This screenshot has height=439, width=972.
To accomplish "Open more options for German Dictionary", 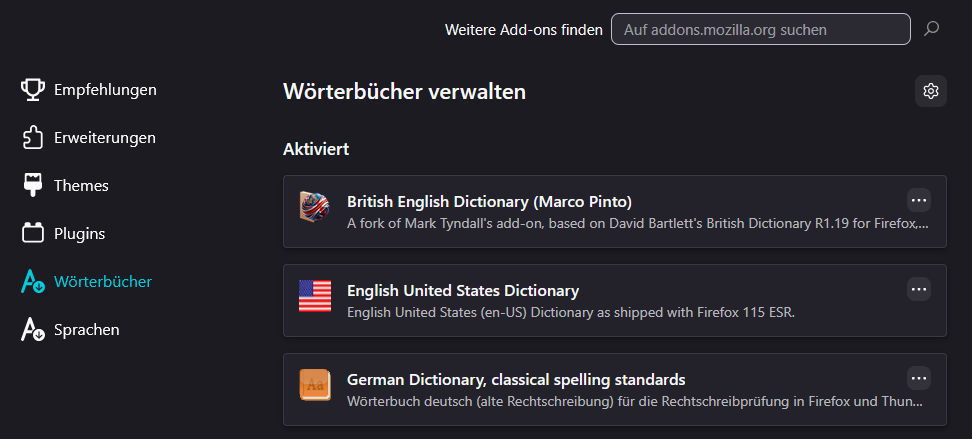I will click(919, 378).
